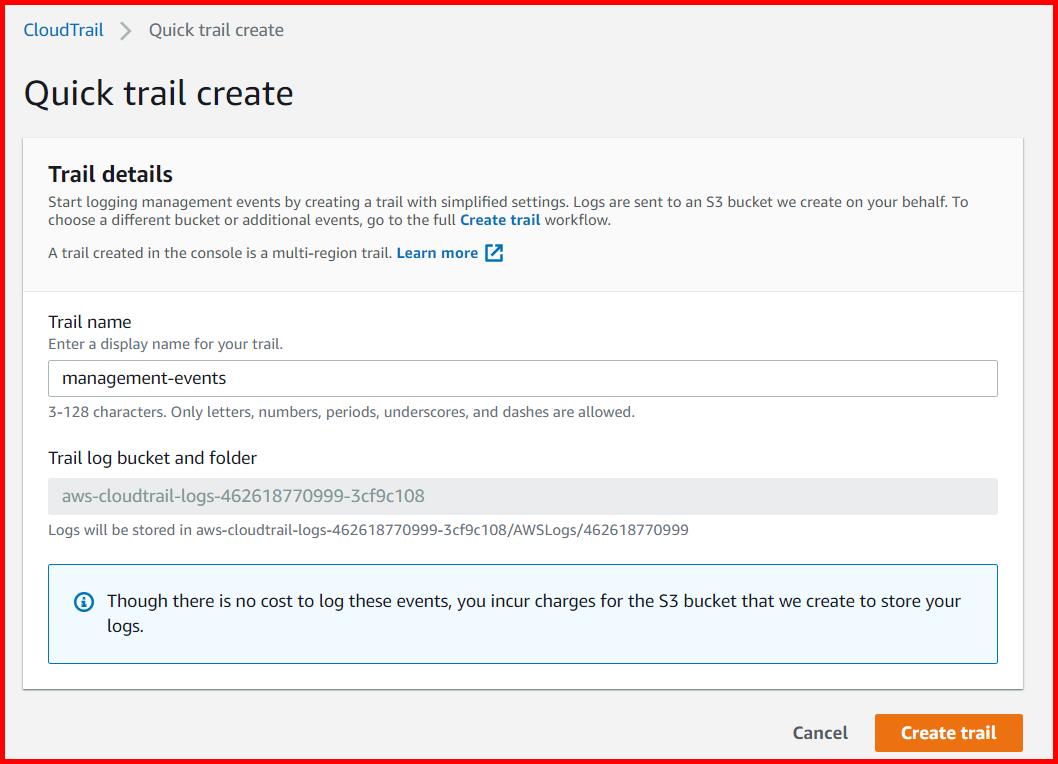Open the full Create trail workflow link
This screenshot has width=1058, height=764.
[x=500, y=220]
